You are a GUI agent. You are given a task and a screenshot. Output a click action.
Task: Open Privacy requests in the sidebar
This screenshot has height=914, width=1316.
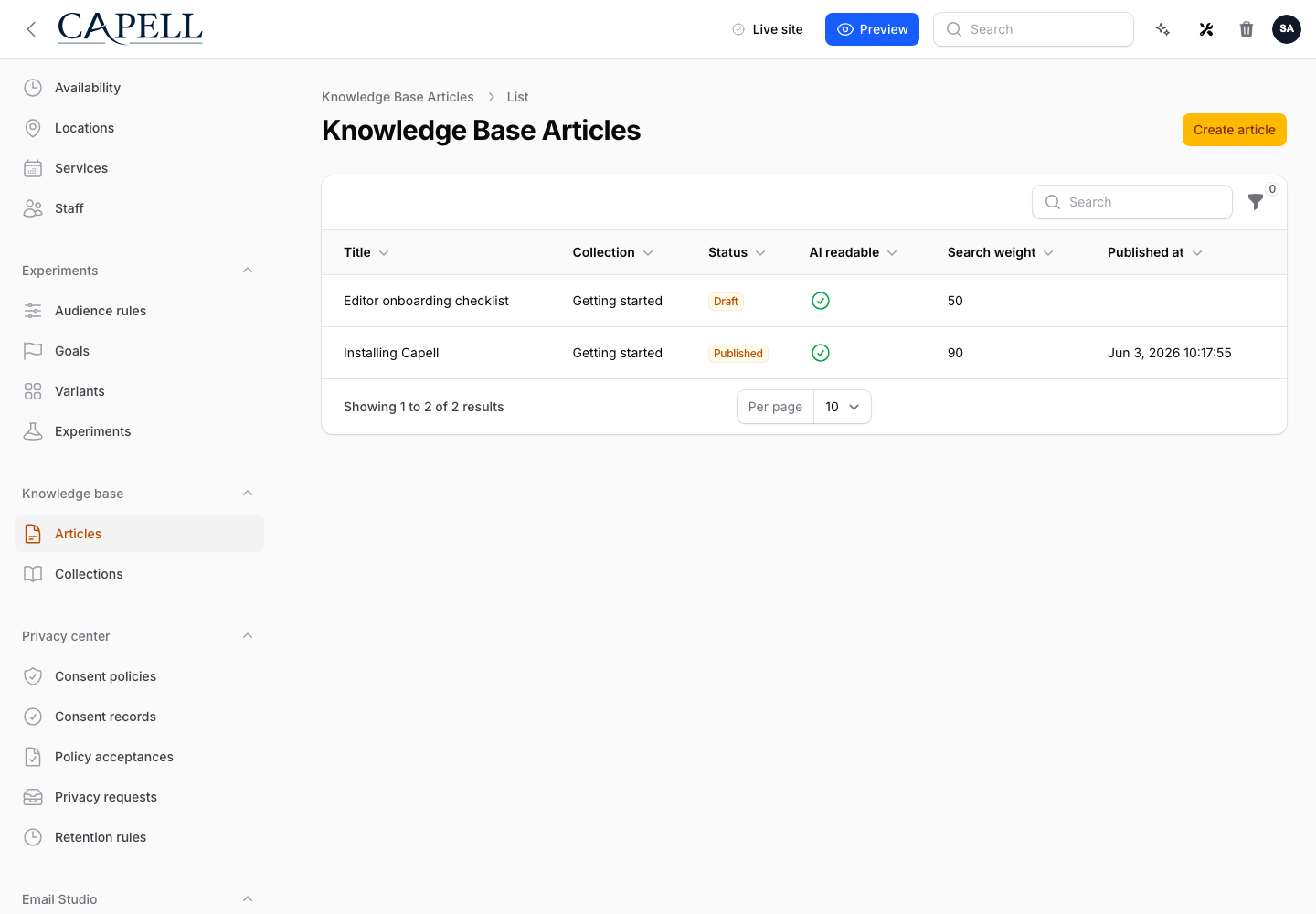pyautogui.click(x=139, y=797)
